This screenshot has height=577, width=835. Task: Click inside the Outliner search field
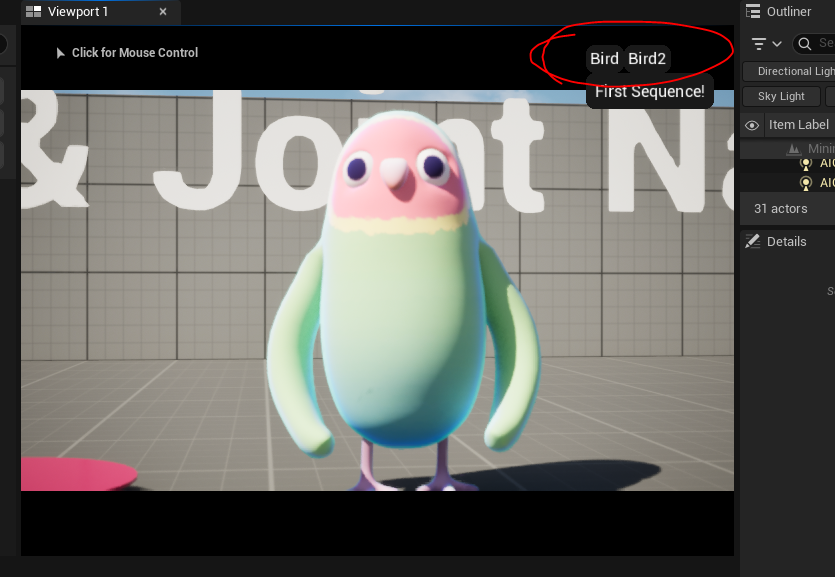(x=825, y=44)
